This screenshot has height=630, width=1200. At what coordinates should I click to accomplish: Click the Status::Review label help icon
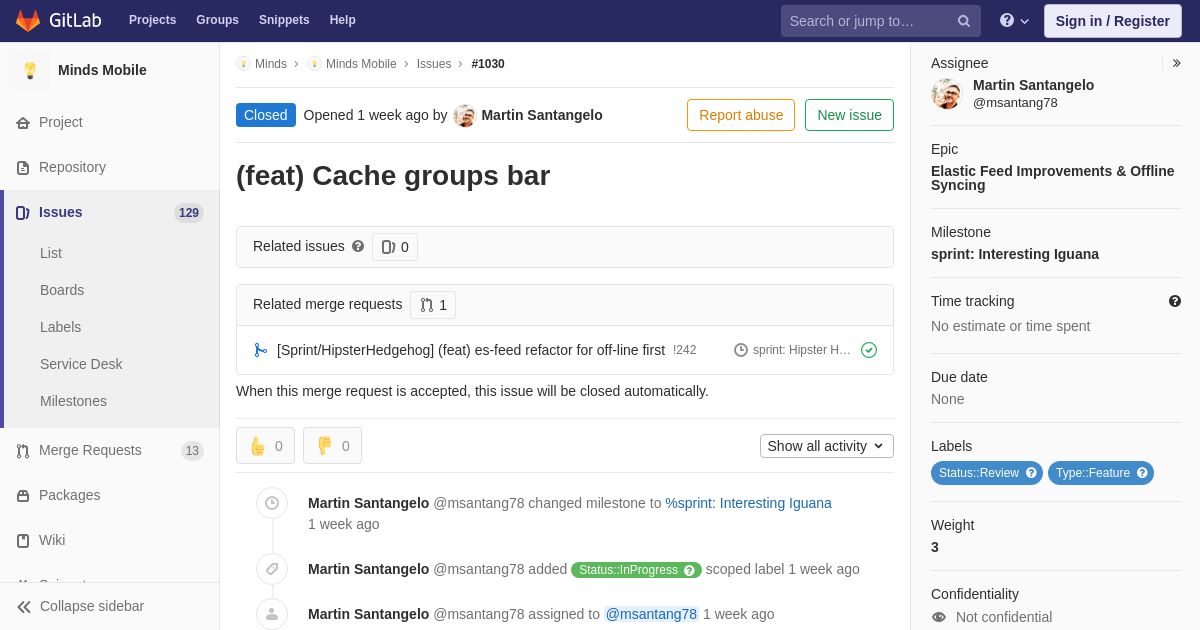(1031, 473)
